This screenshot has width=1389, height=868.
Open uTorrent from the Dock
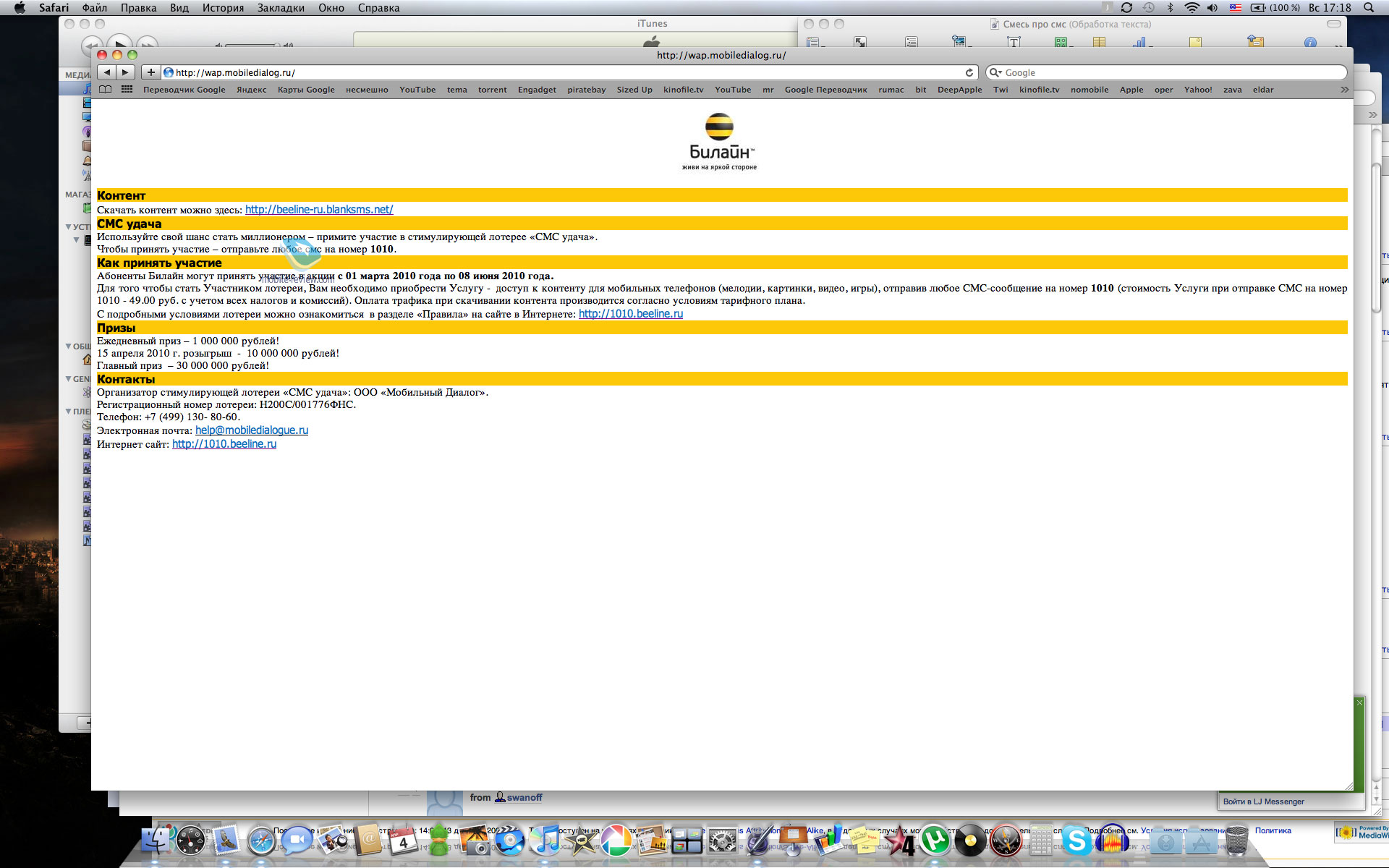(x=935, y=841)
